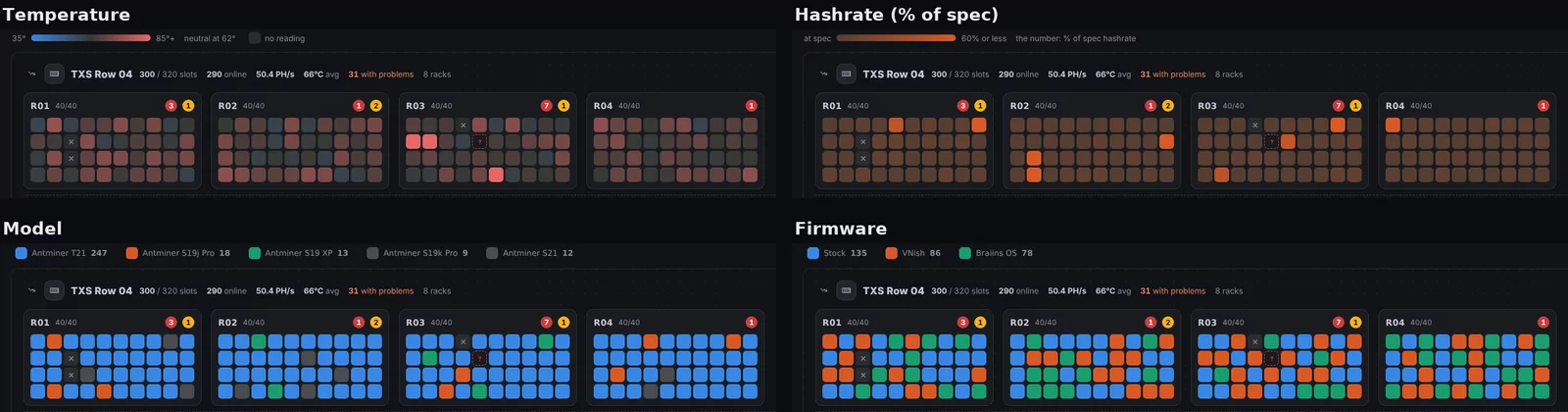Open rack R01 header in Firmware panel

pyautogui.click(x=904, y=323)
